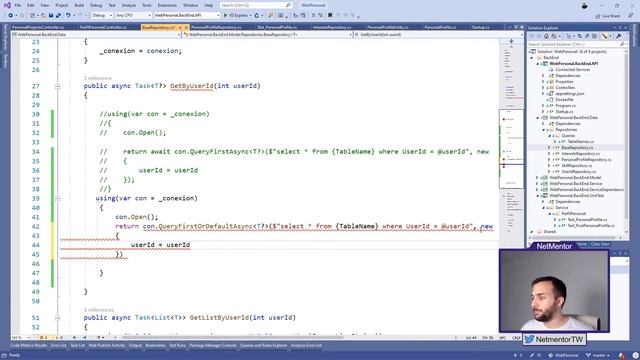640x360 pixels.
Task: Select Program.cs in Solution Explorer
Action: click(566, 105)
